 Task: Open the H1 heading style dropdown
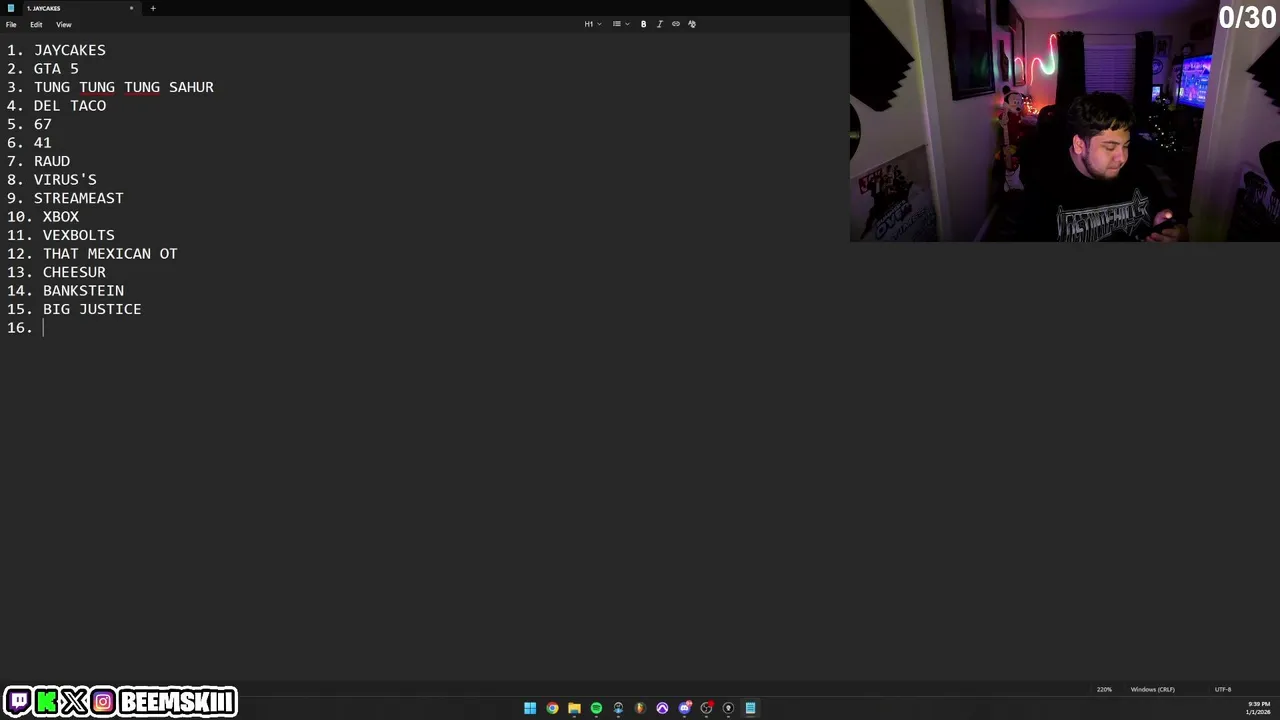point(593,24)
